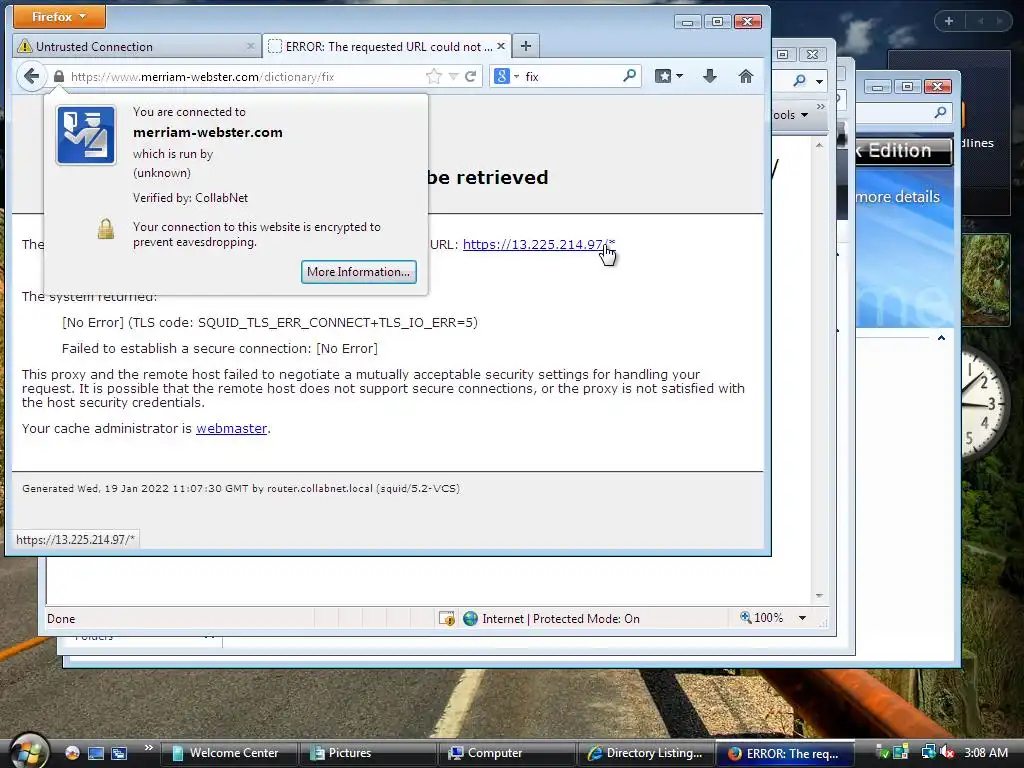Click Internet Explorer scrollbar down arrow
This screenshot has height=768, width=1024.
tap(819, 596)
